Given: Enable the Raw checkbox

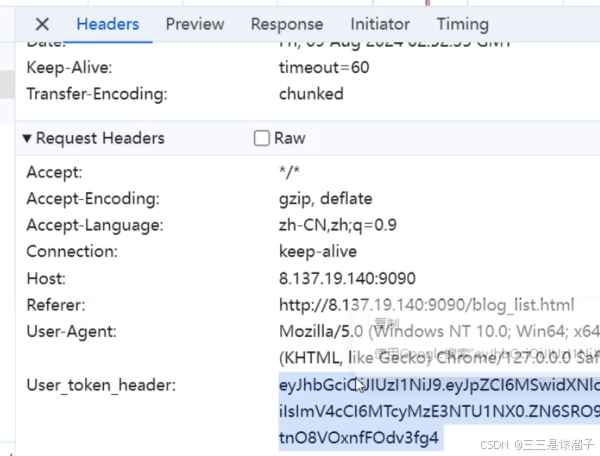Looking at the screenshot, I should pos(262,138).
